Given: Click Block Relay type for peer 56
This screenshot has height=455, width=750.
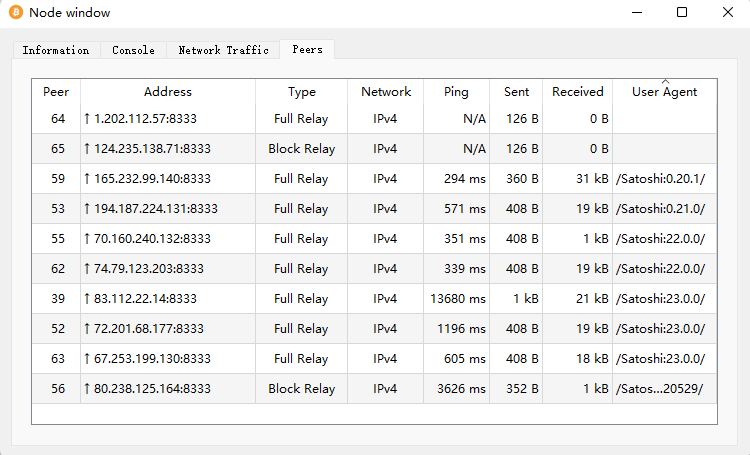Looking at the screenshot, I should 301,389.
